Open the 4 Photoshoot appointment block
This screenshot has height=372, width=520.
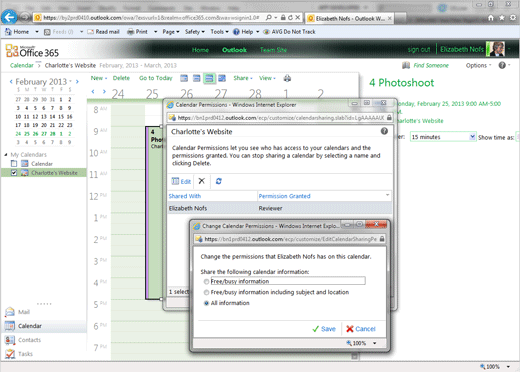tap(154, 213)
